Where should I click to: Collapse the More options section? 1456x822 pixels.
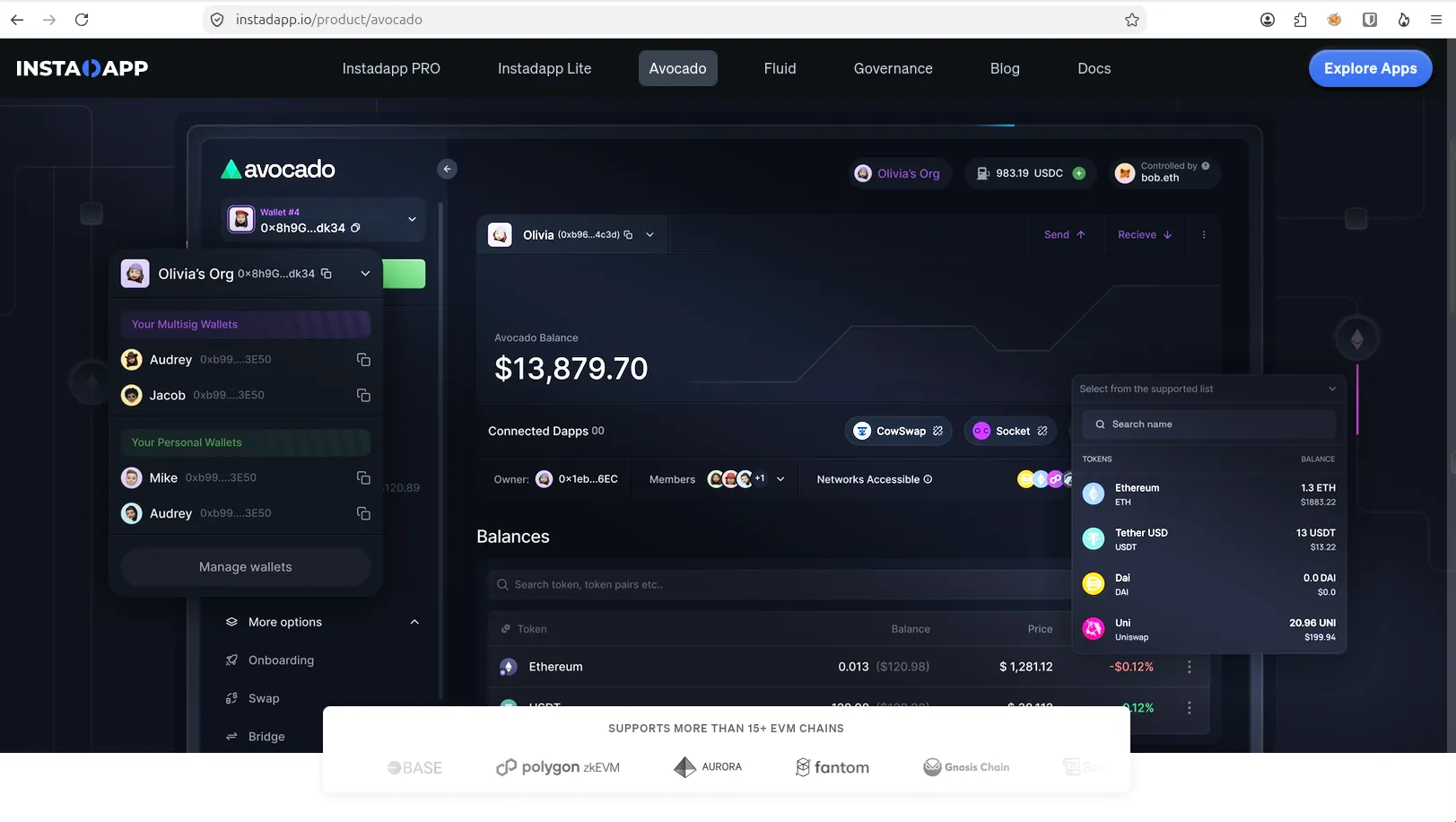click(414, 622)
